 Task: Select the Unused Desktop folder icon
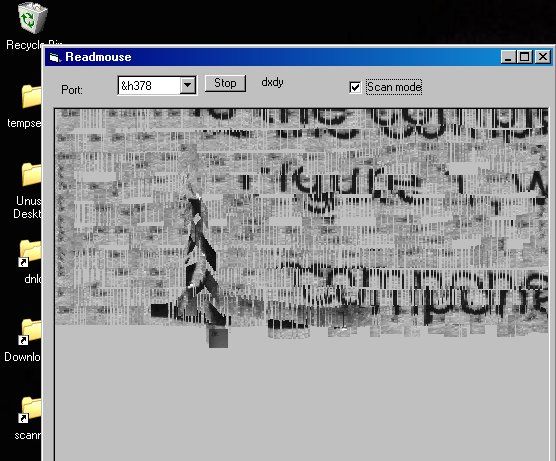point(31,174)
